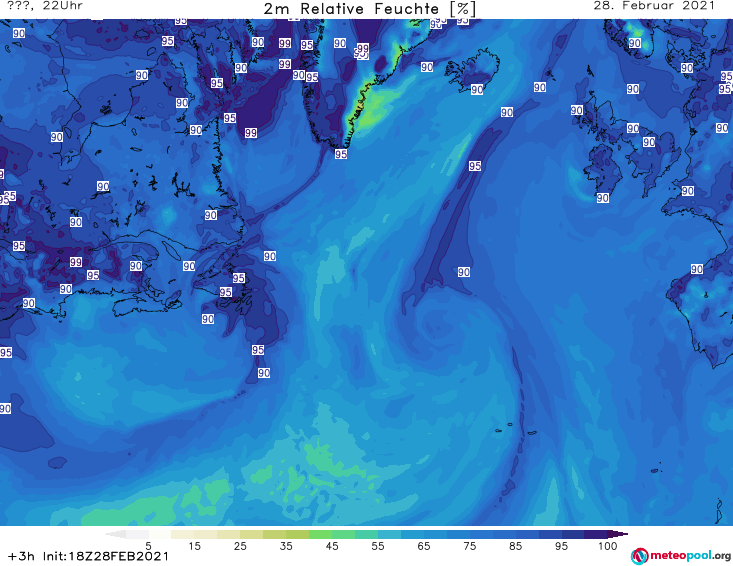The width and height of the screenshot is (733, 566).
Task: Click the legend tick label "85"
Action: click(x=515, y=546)
